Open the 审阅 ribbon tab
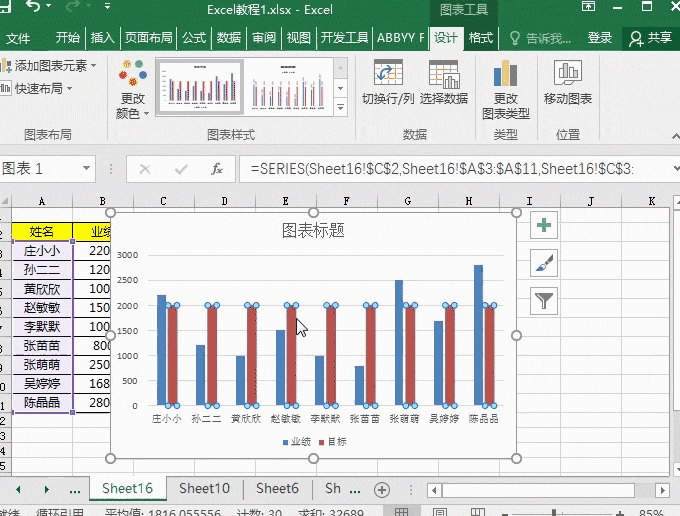 point(264,38)
